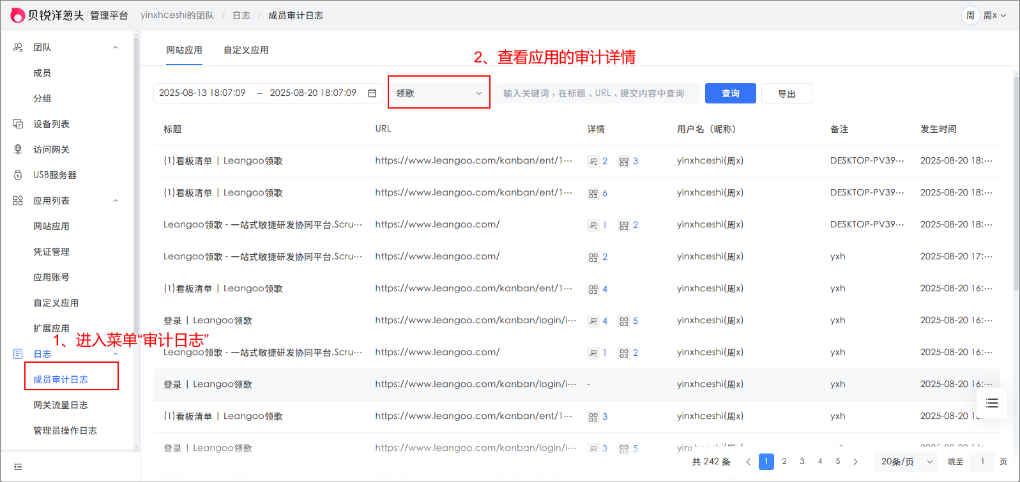This screenshot has width=1020, height=482.
Task: Click the 发生时间 column header
Action: click(938, 129)
